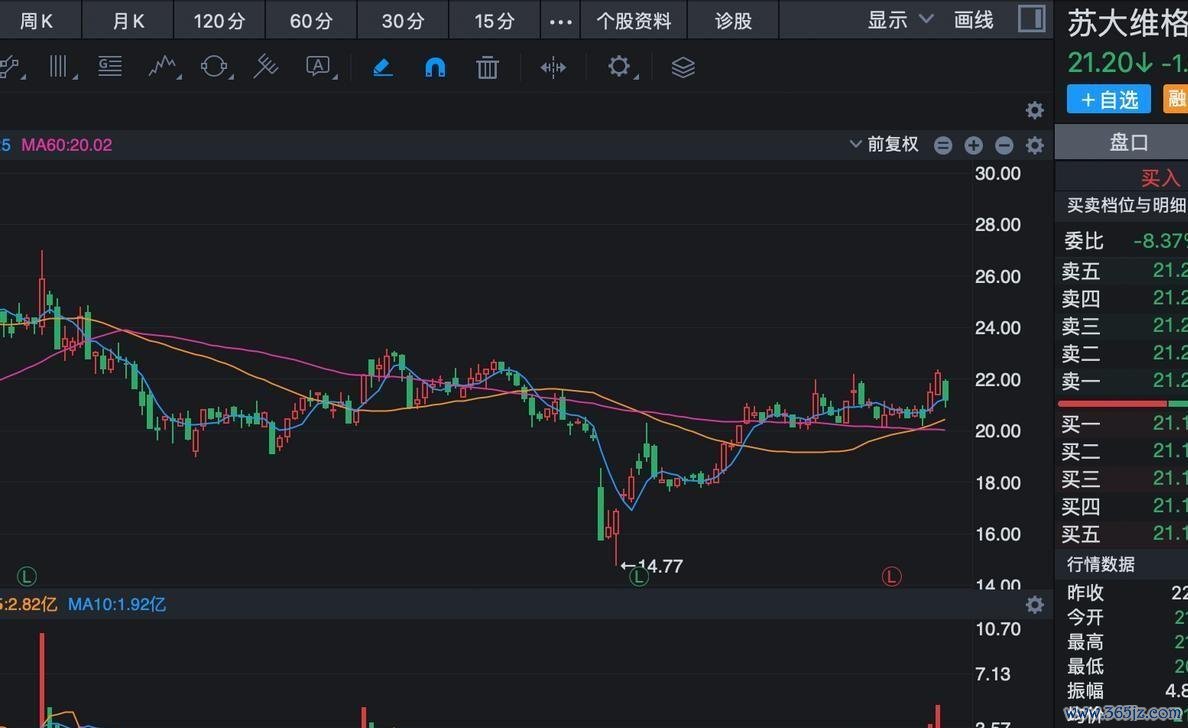Open the gear above the MA60 row

point(1034,111)
